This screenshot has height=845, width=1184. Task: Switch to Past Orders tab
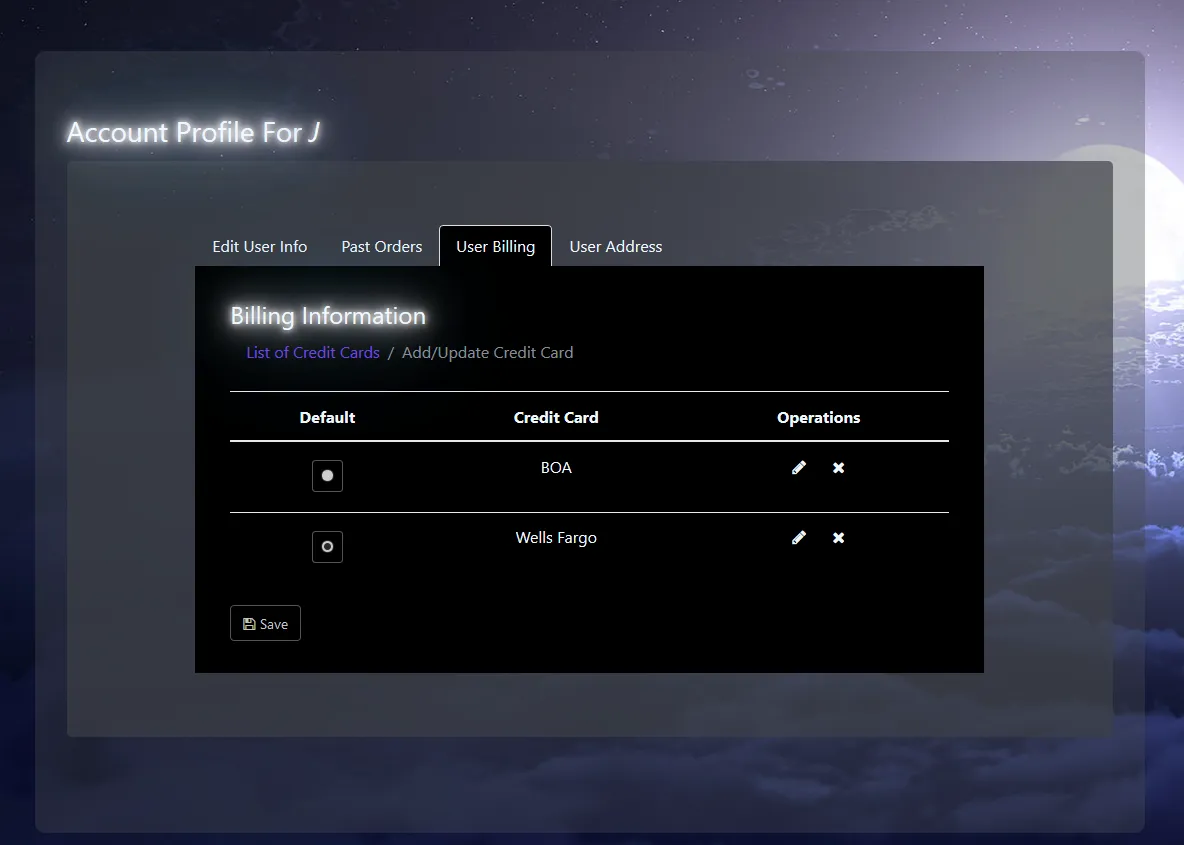[381, 246]
